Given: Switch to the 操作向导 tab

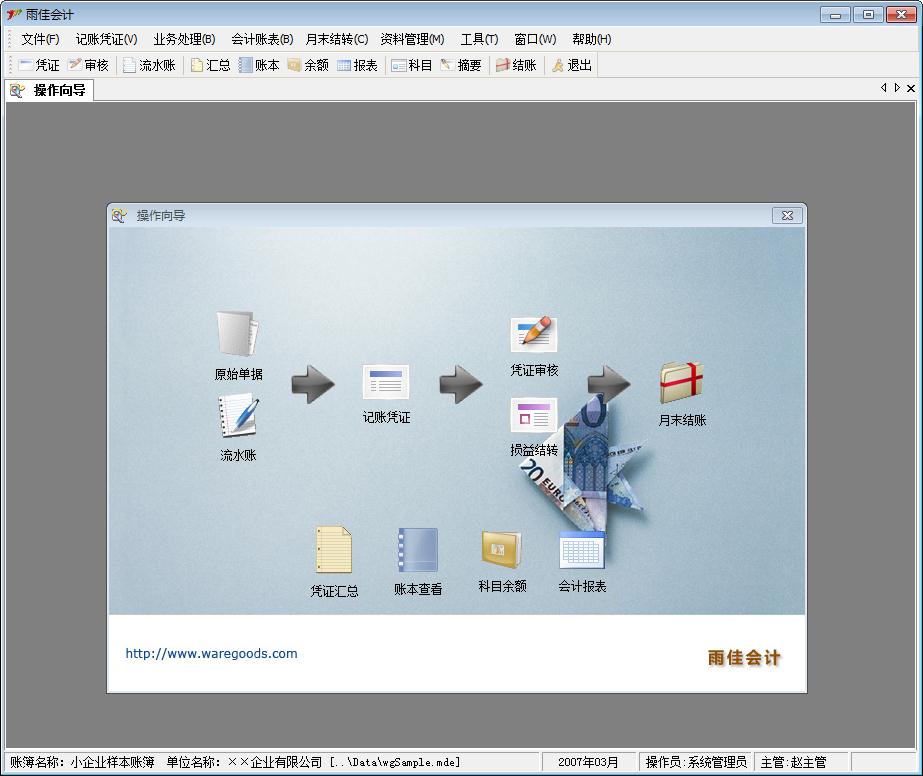Looking at the screenshot, I should (50, 90).
